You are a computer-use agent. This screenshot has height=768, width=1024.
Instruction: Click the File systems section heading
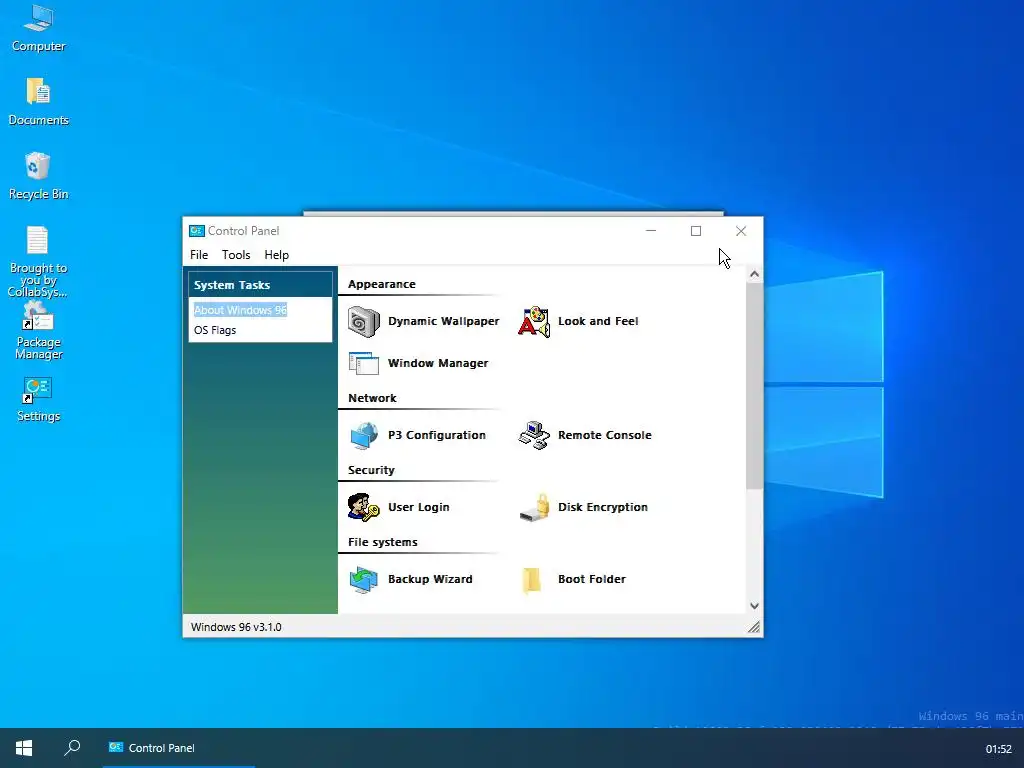[x=383, y=542]
